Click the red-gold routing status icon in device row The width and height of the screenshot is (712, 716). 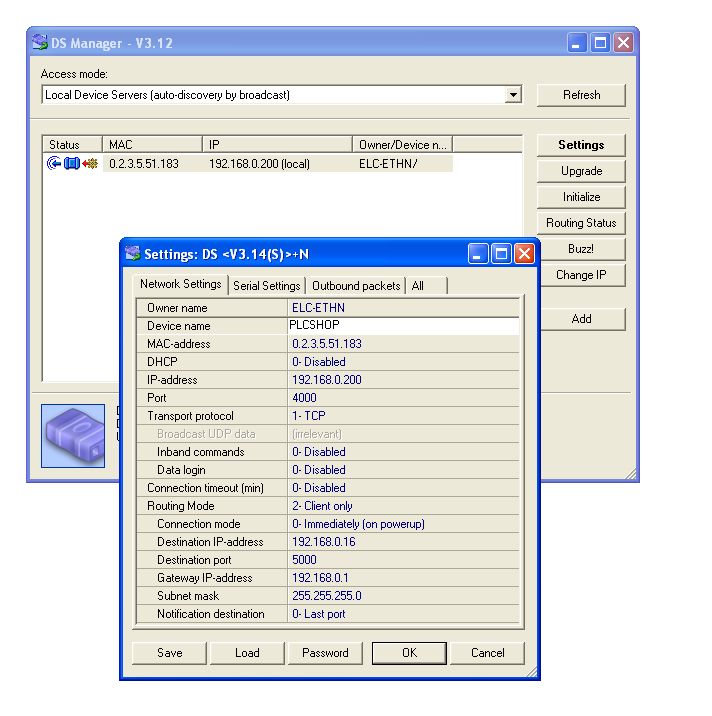tap(89, 163)
